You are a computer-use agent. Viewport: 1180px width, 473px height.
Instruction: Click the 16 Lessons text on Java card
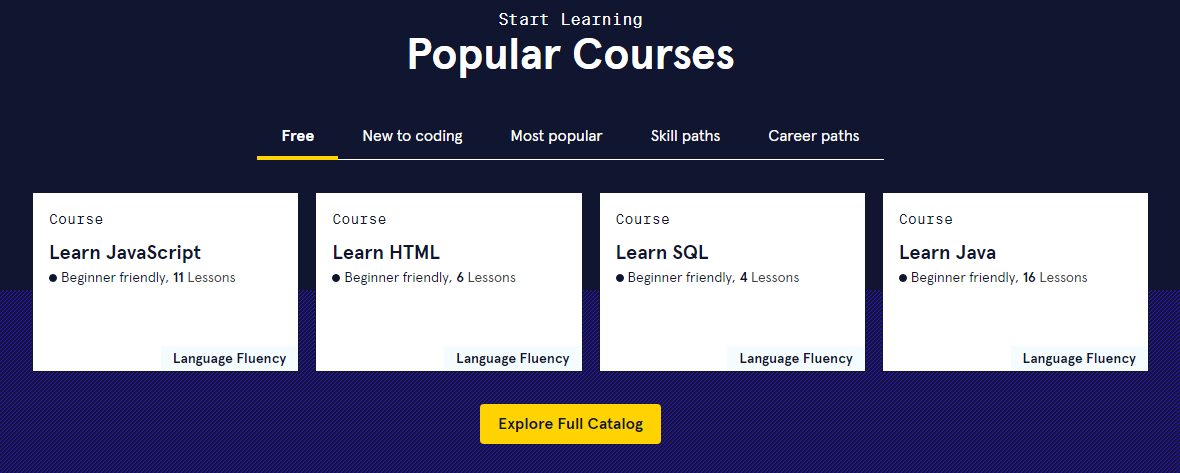(1055, 278)
